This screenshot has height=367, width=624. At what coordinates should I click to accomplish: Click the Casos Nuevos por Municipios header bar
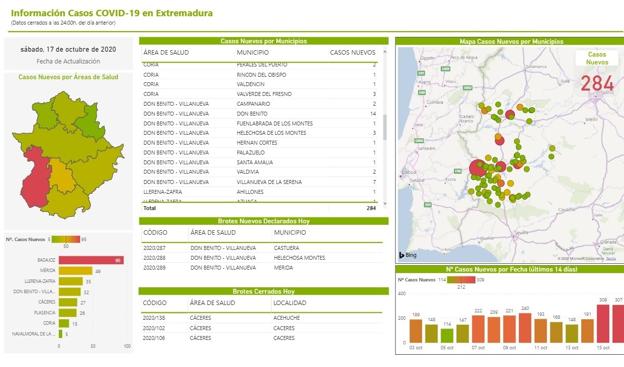pos(263,41)
